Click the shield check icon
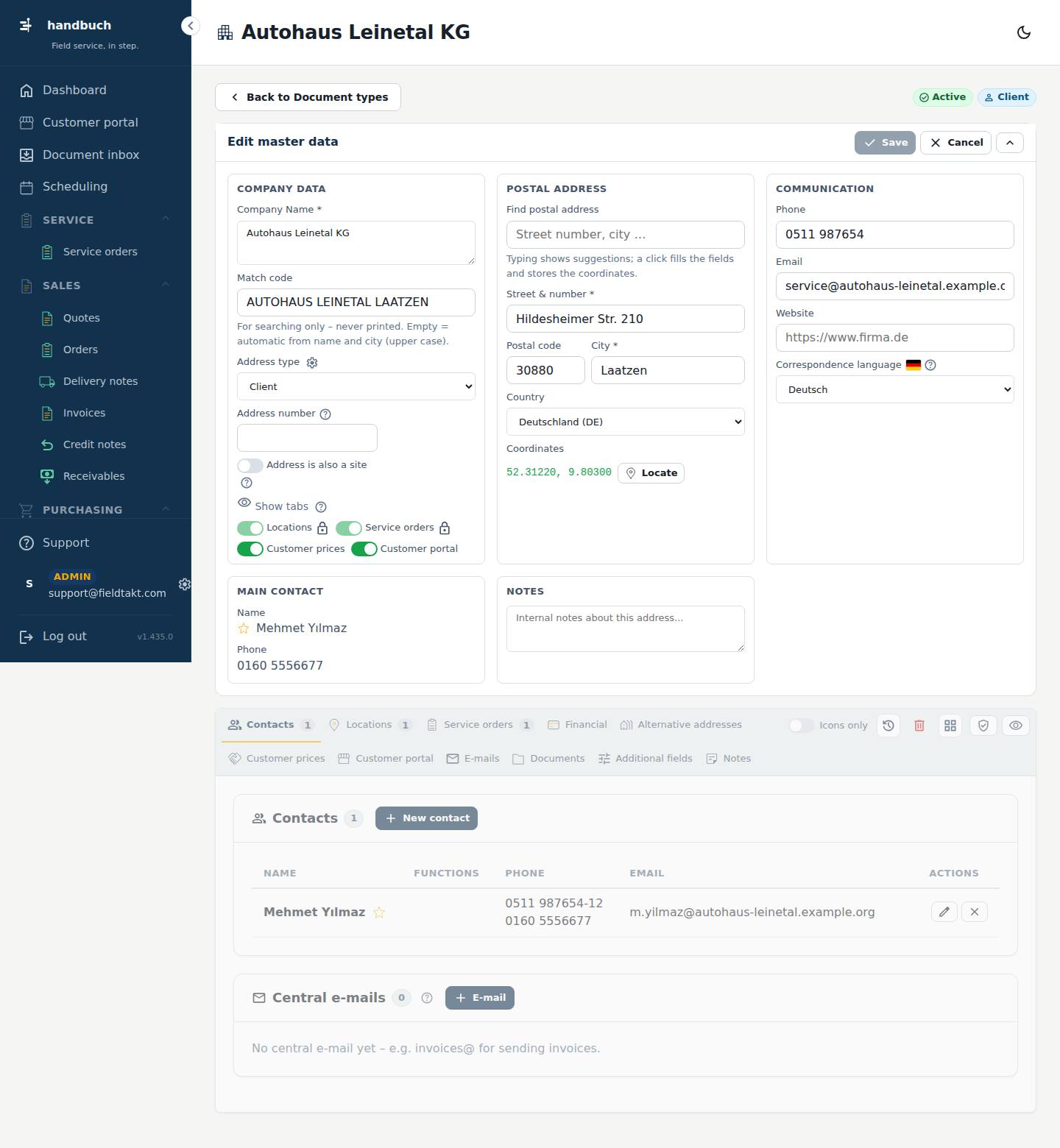Image resolution: width=1060 pixels, height=1148 pixels. pos(983,726)
